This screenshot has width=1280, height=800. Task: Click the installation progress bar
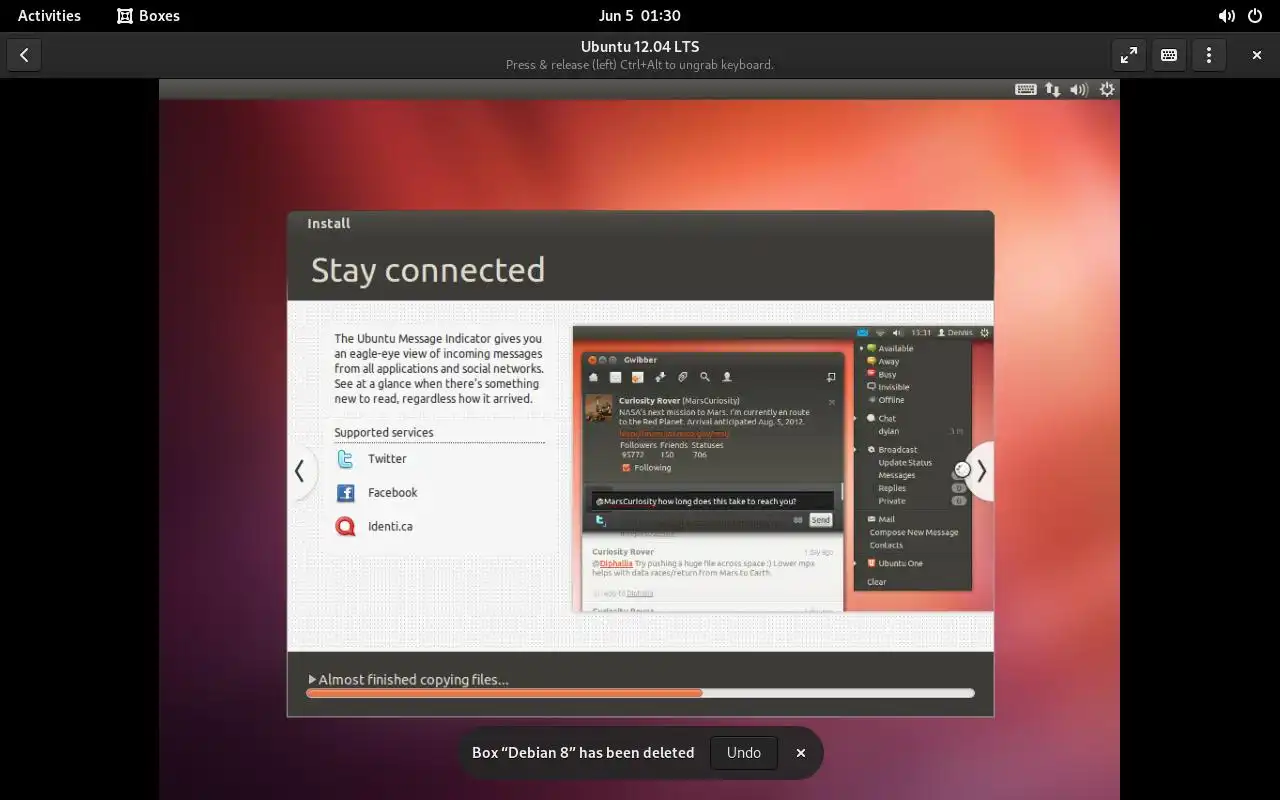[x=640, y=693]
